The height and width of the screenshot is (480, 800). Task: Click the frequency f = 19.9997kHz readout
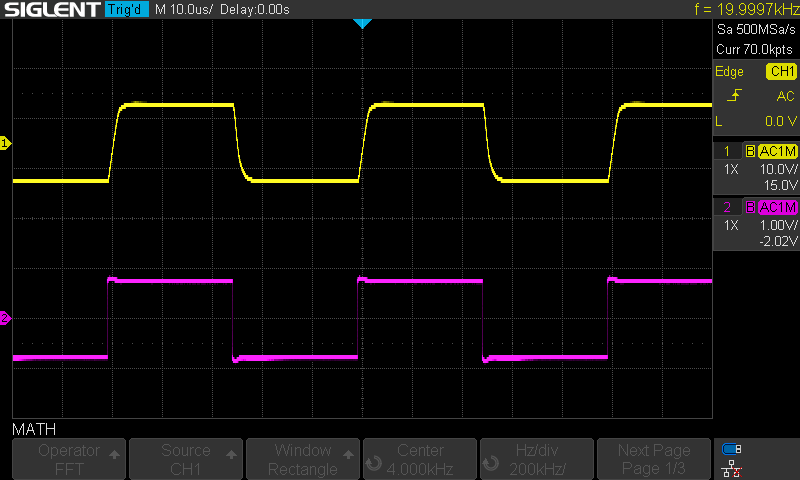(x=746, y=9)
